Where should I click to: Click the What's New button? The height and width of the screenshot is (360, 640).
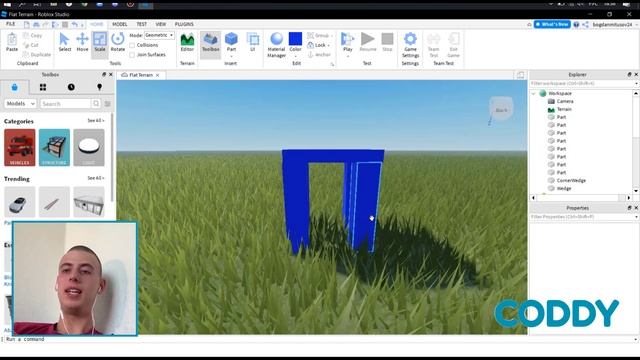click(x=552, y=24)
